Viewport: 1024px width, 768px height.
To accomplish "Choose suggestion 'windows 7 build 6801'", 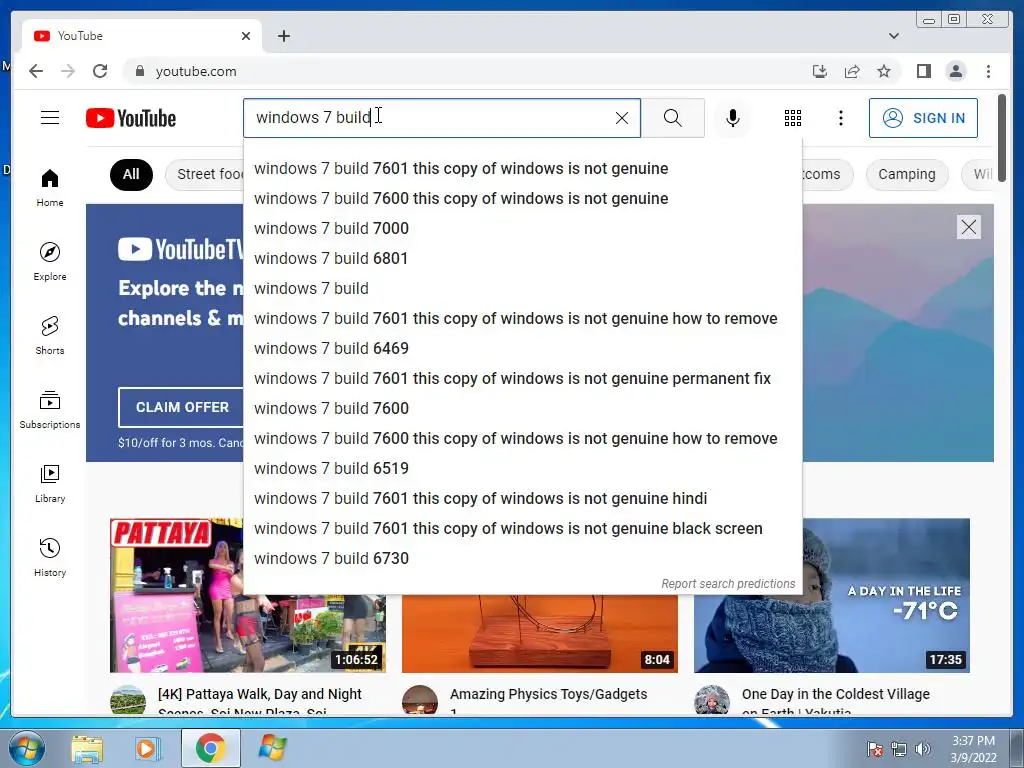I will coord(522,258).
